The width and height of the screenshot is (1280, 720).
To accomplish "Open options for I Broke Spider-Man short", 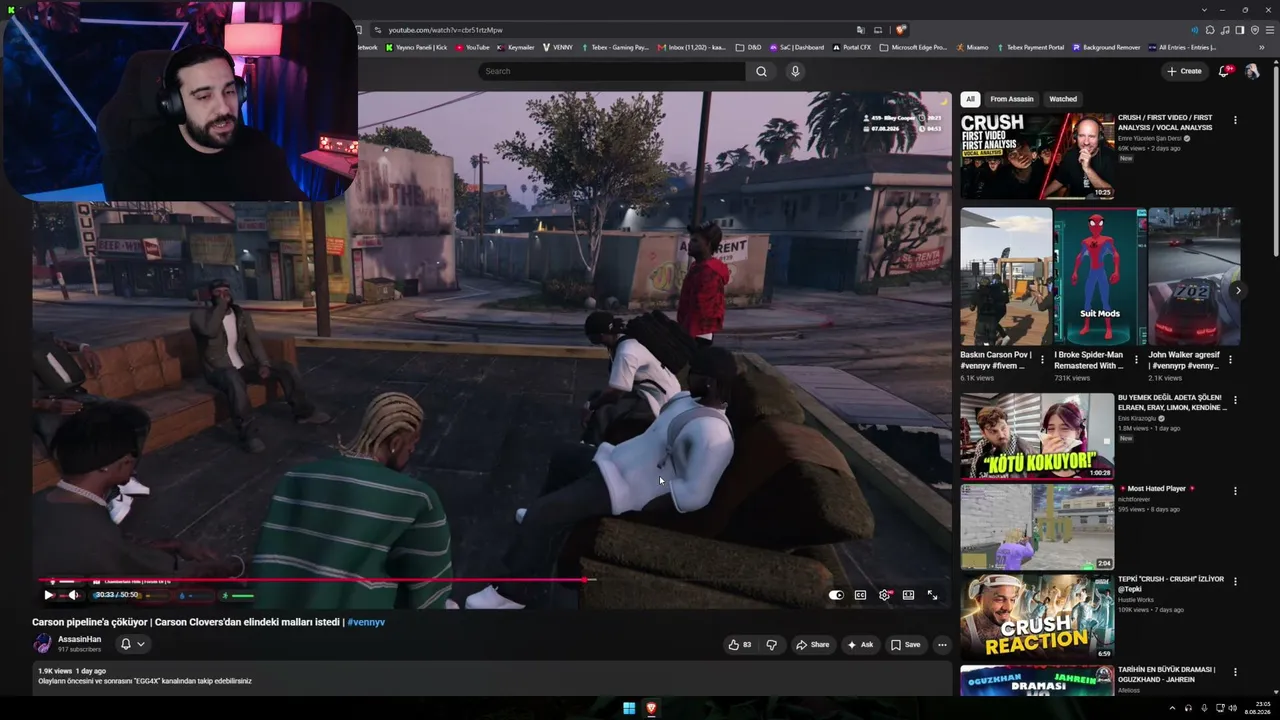I will [1137, 359].
